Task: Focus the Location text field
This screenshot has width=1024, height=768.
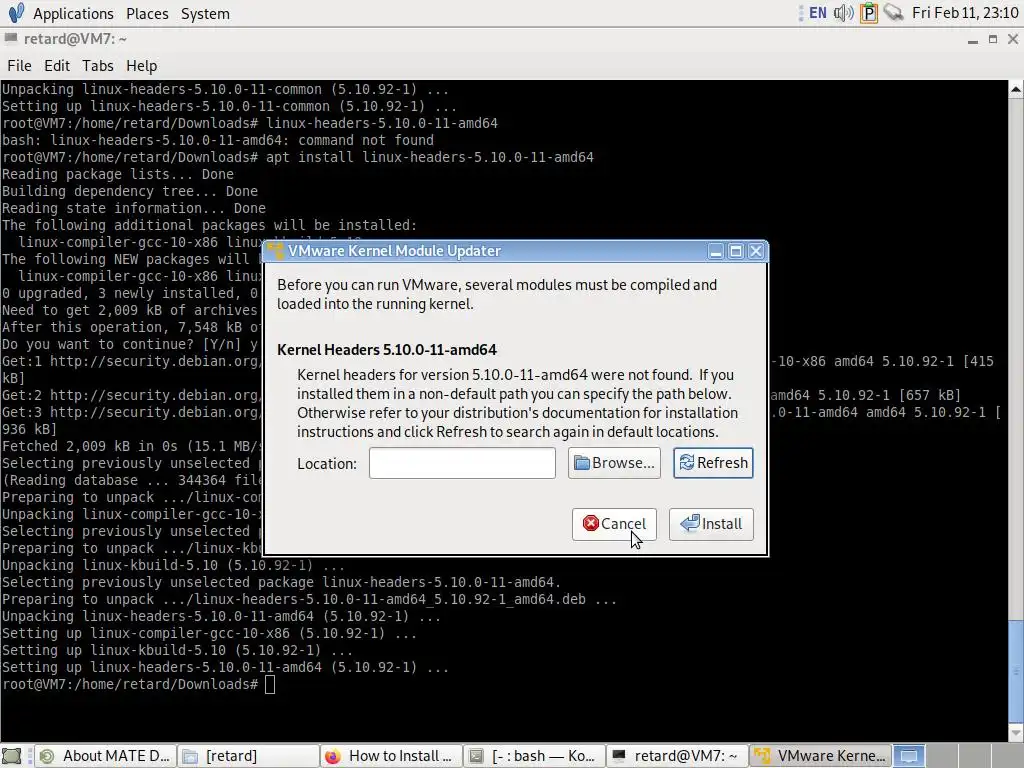Action: pos(462,463)
